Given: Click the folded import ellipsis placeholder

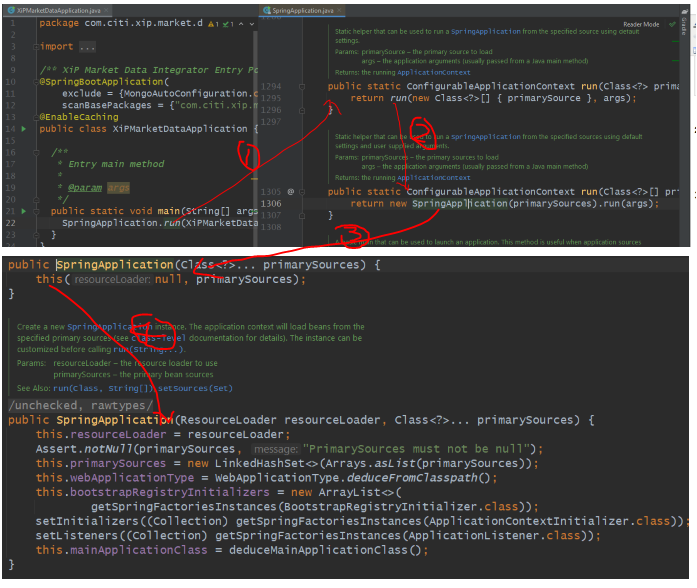Looking at the screenshot, I should (x=87, y=47).
